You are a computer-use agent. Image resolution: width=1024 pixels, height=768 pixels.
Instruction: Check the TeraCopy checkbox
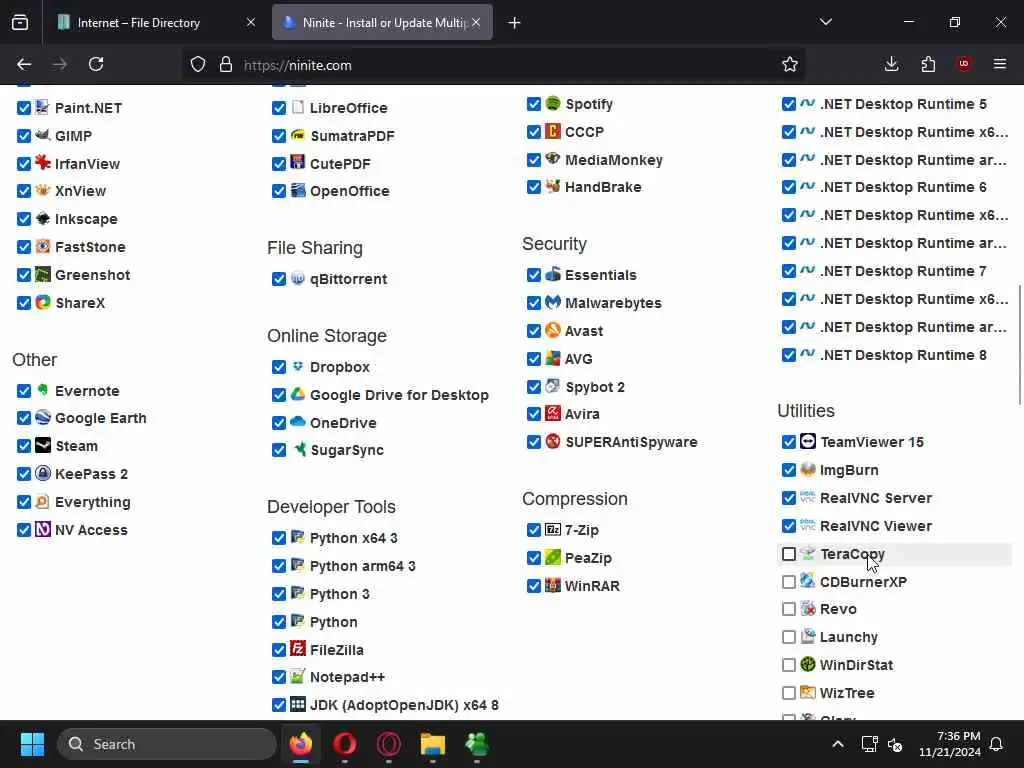pyautogui.click(x=789, y=554)
